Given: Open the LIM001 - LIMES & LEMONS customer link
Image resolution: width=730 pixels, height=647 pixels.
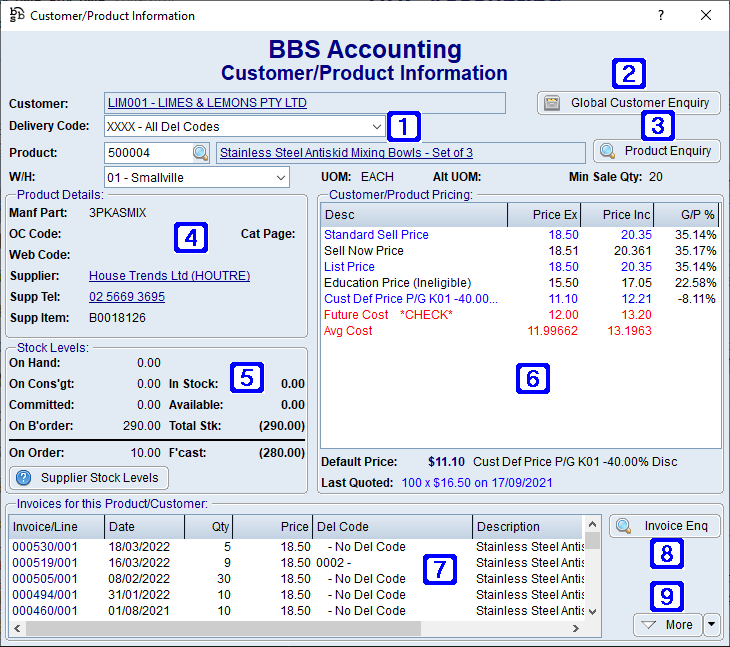Looking at the screenshot, I should (206, 103).
